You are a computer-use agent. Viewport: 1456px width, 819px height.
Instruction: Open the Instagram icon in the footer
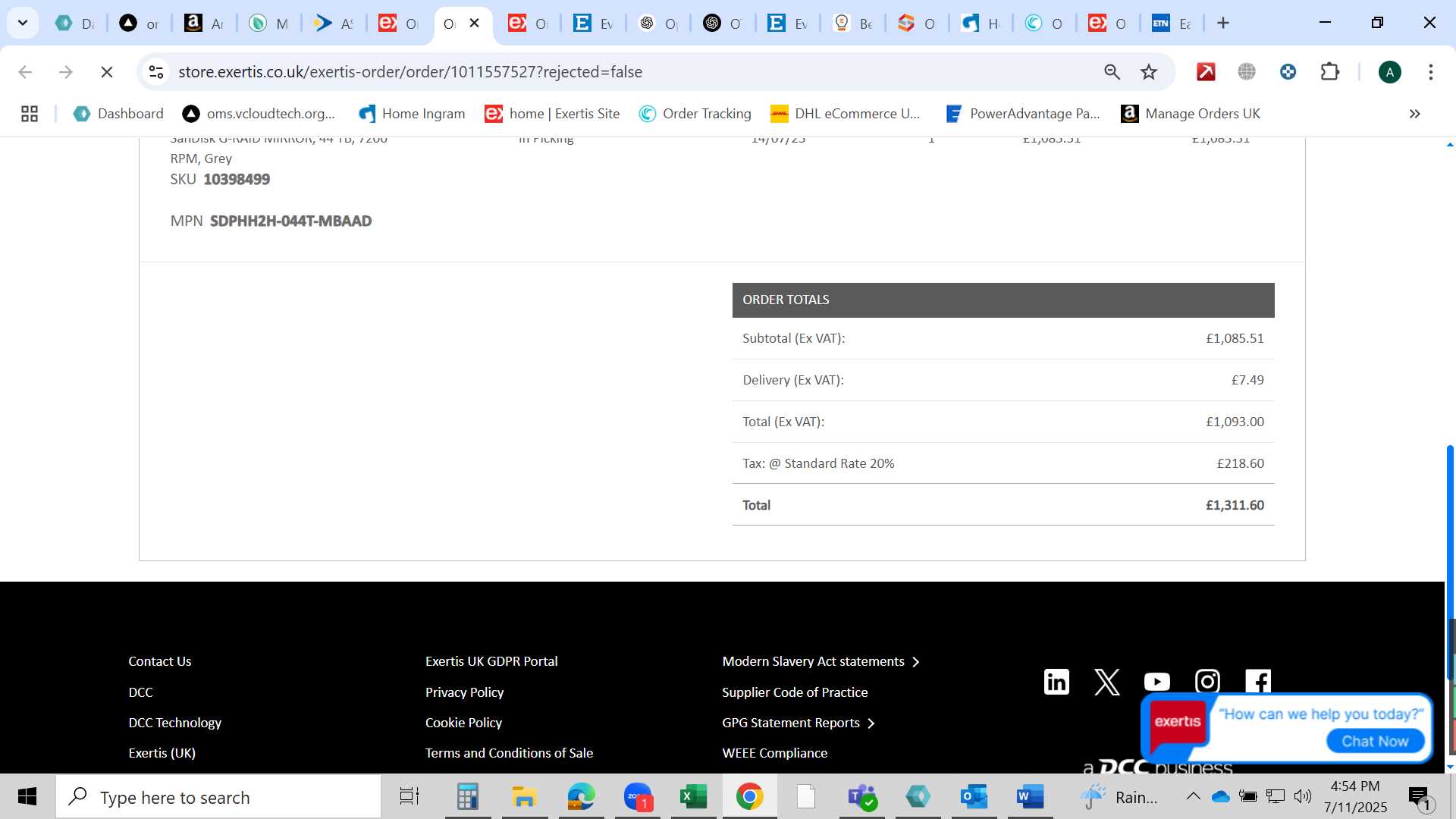click(x=1207, y=682)
